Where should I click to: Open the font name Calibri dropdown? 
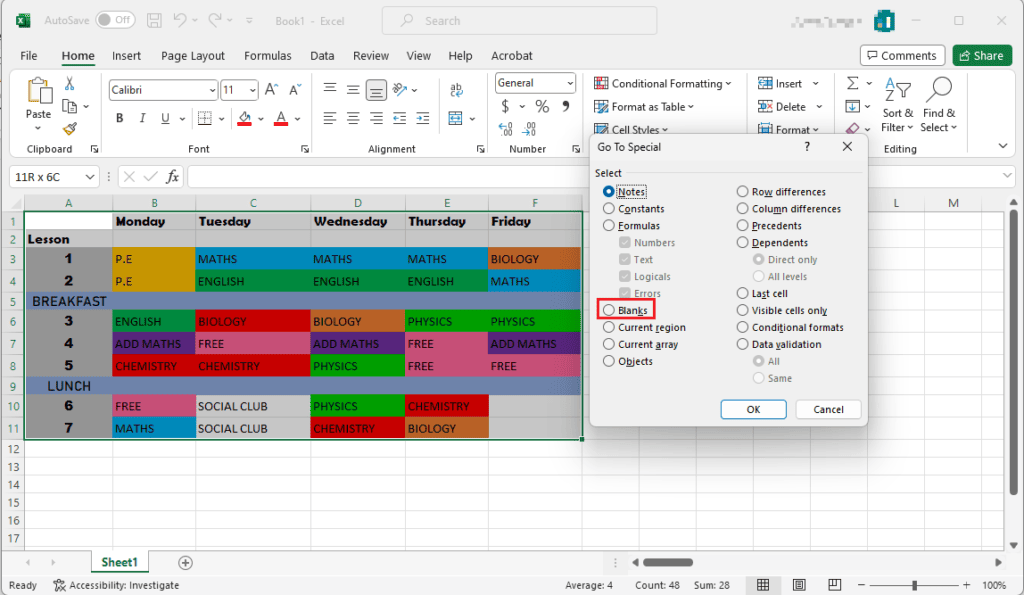click(212, 90)
